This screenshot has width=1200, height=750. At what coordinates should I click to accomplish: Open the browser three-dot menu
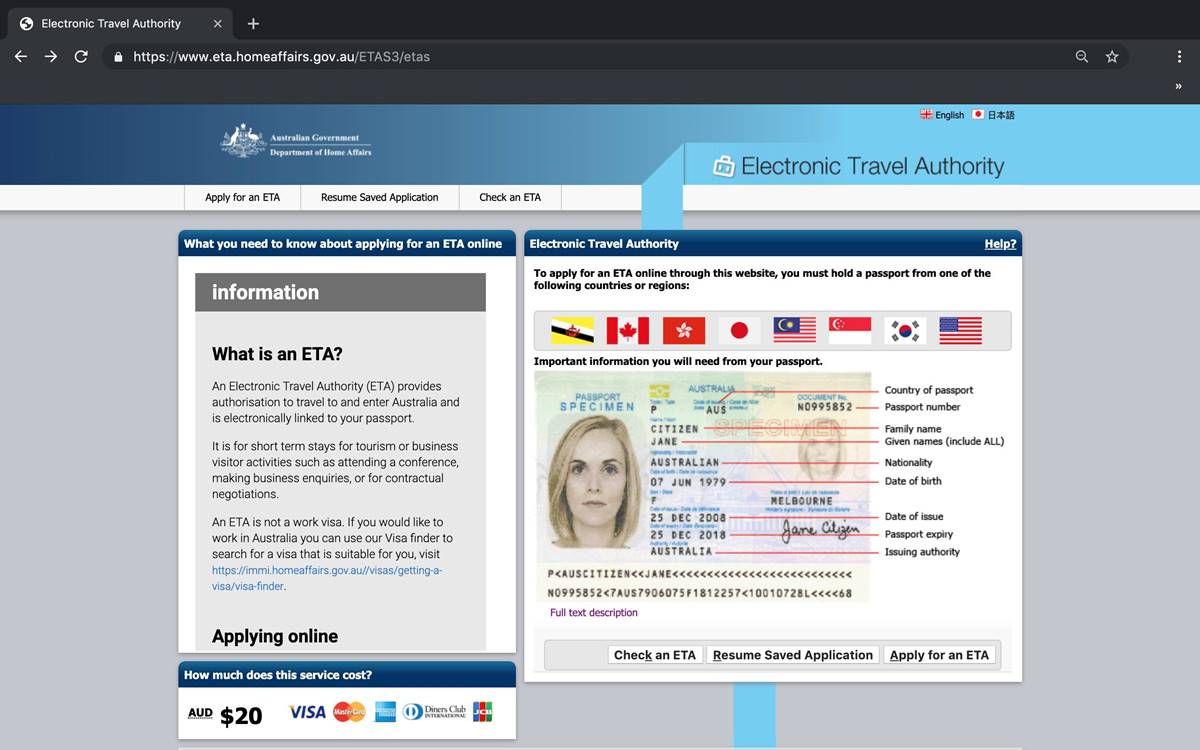point(1179,57)
